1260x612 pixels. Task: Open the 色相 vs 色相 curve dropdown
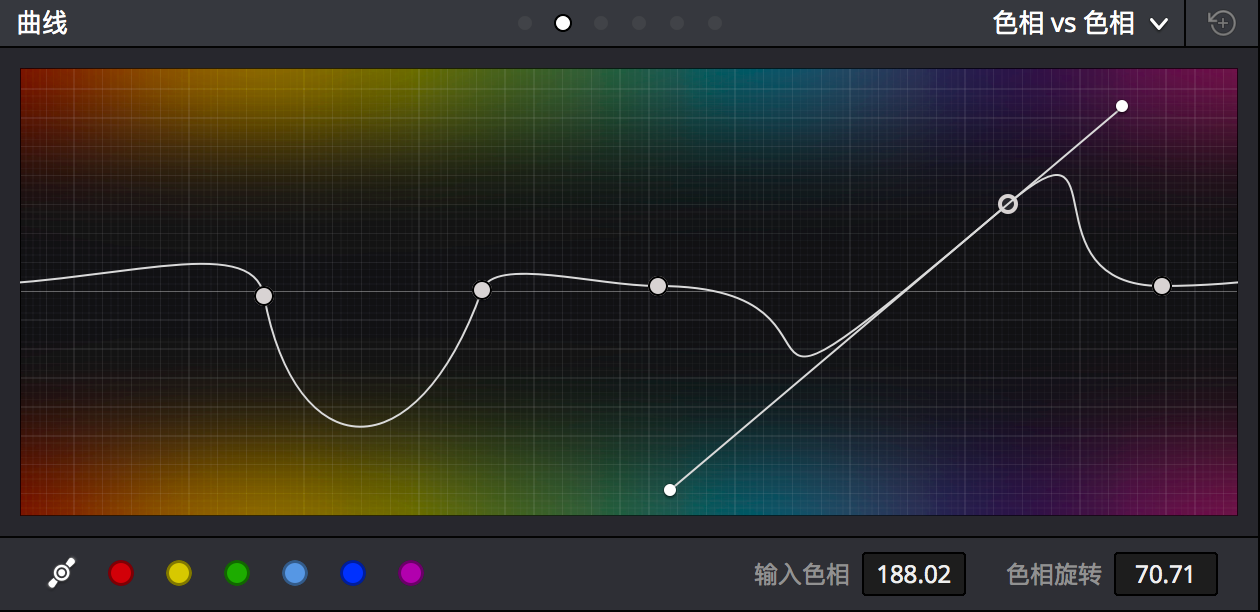coord(1080,23)
